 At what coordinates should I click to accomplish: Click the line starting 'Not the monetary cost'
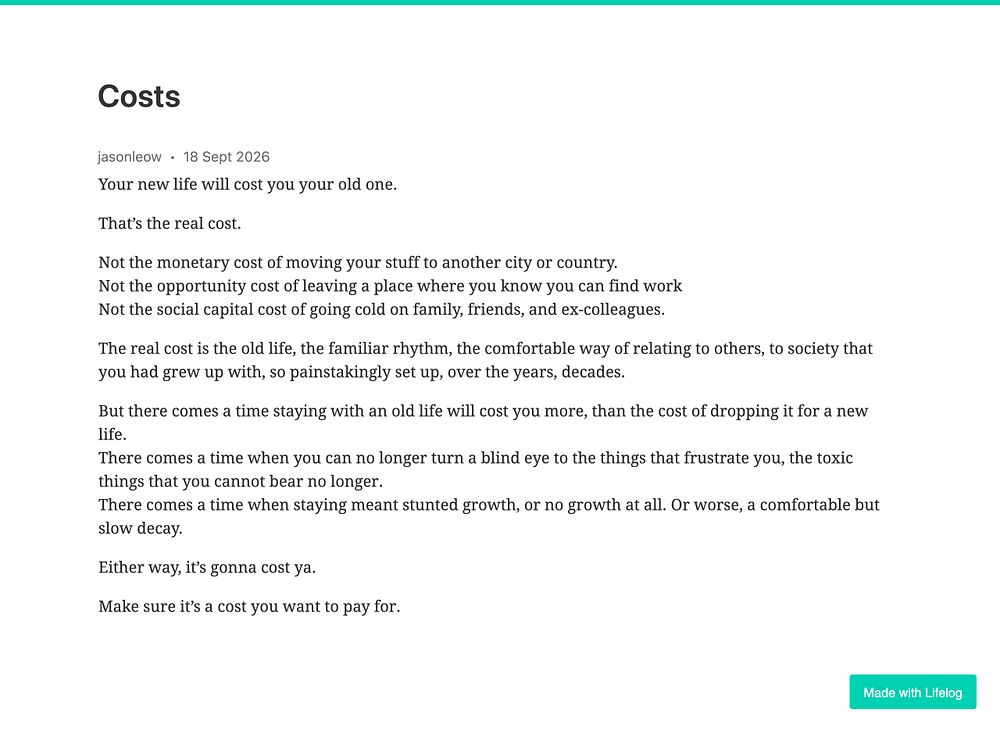(358, 263)
